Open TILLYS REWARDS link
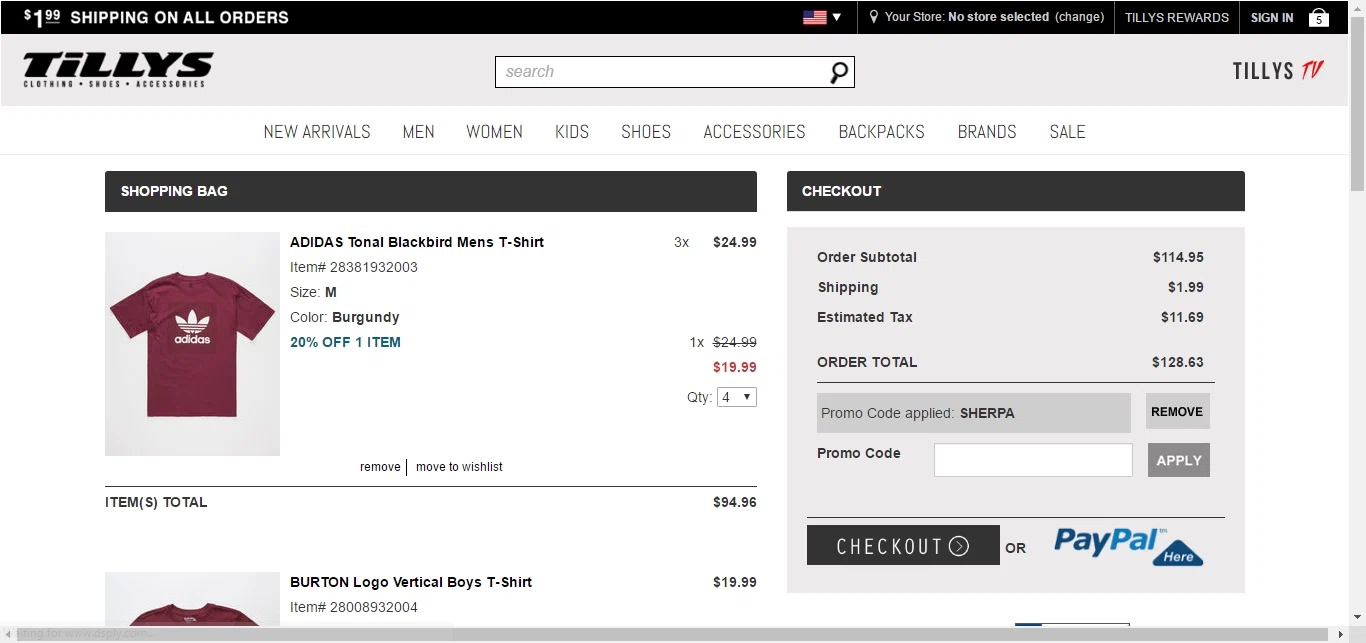Screen dimensions: 1366x643 1177,17
